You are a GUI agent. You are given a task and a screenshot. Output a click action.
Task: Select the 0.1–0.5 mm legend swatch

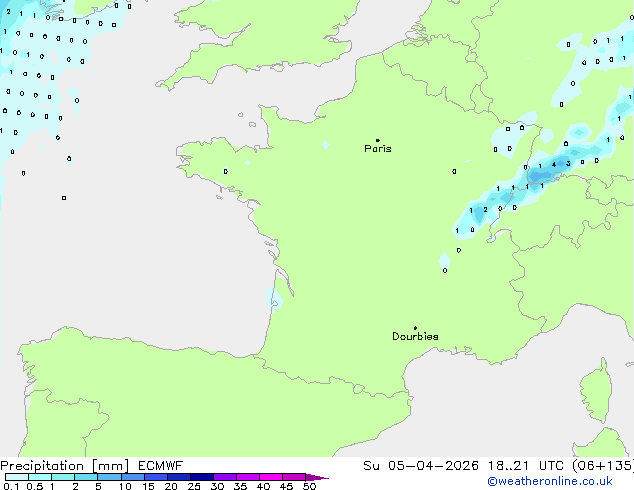point(17,477)
